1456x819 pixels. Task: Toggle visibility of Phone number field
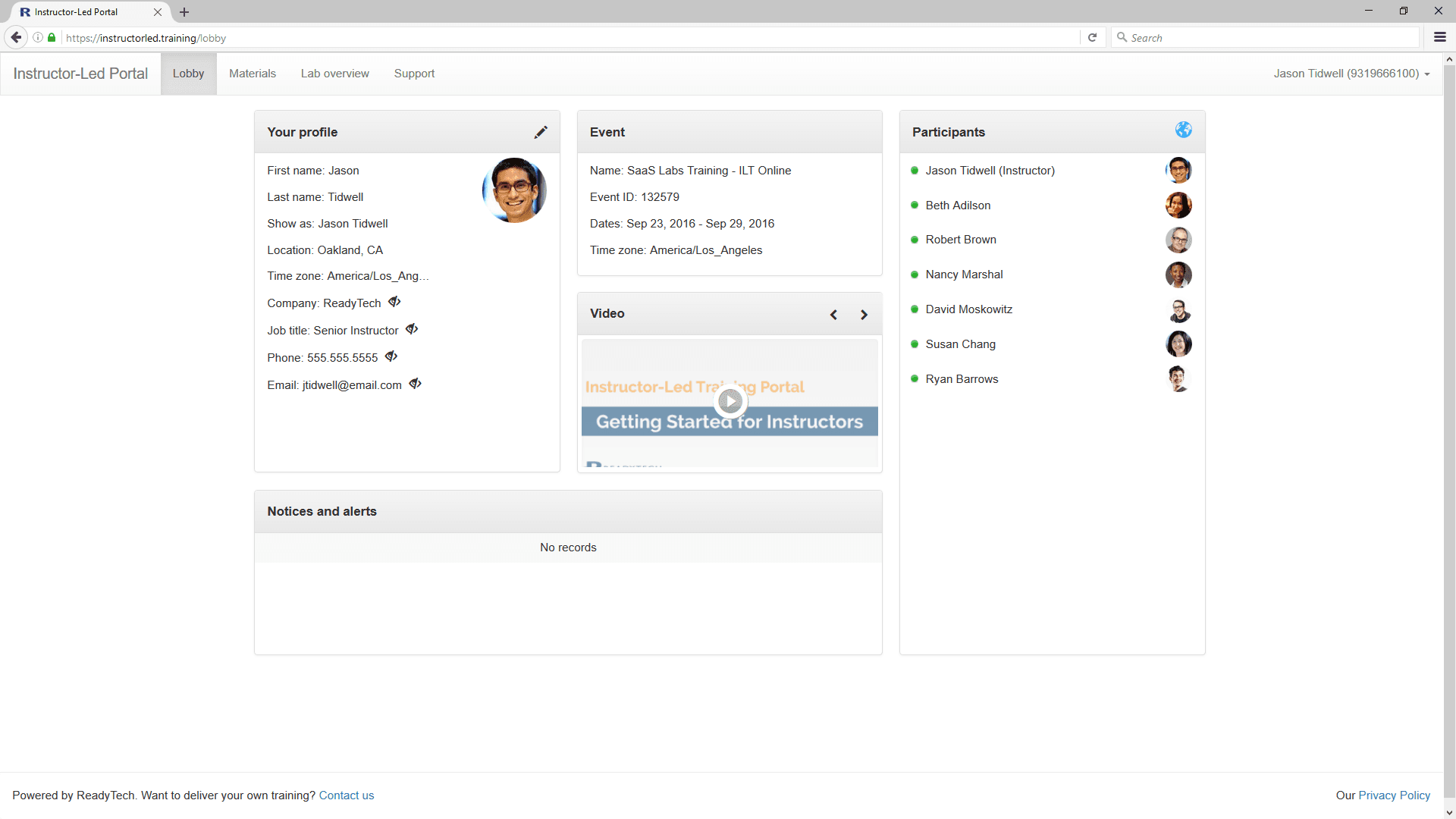pos(391,356)
